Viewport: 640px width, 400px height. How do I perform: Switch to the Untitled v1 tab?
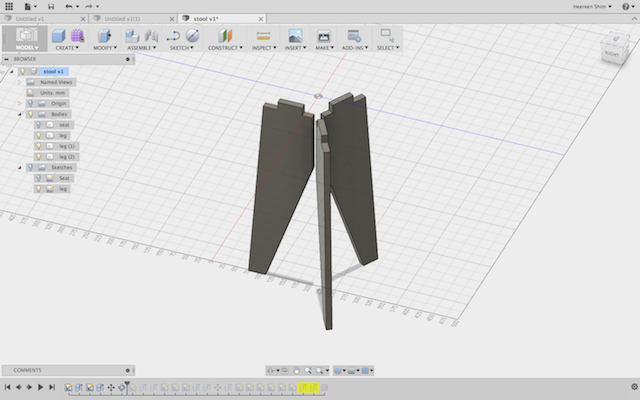click(x=30, y=19)
